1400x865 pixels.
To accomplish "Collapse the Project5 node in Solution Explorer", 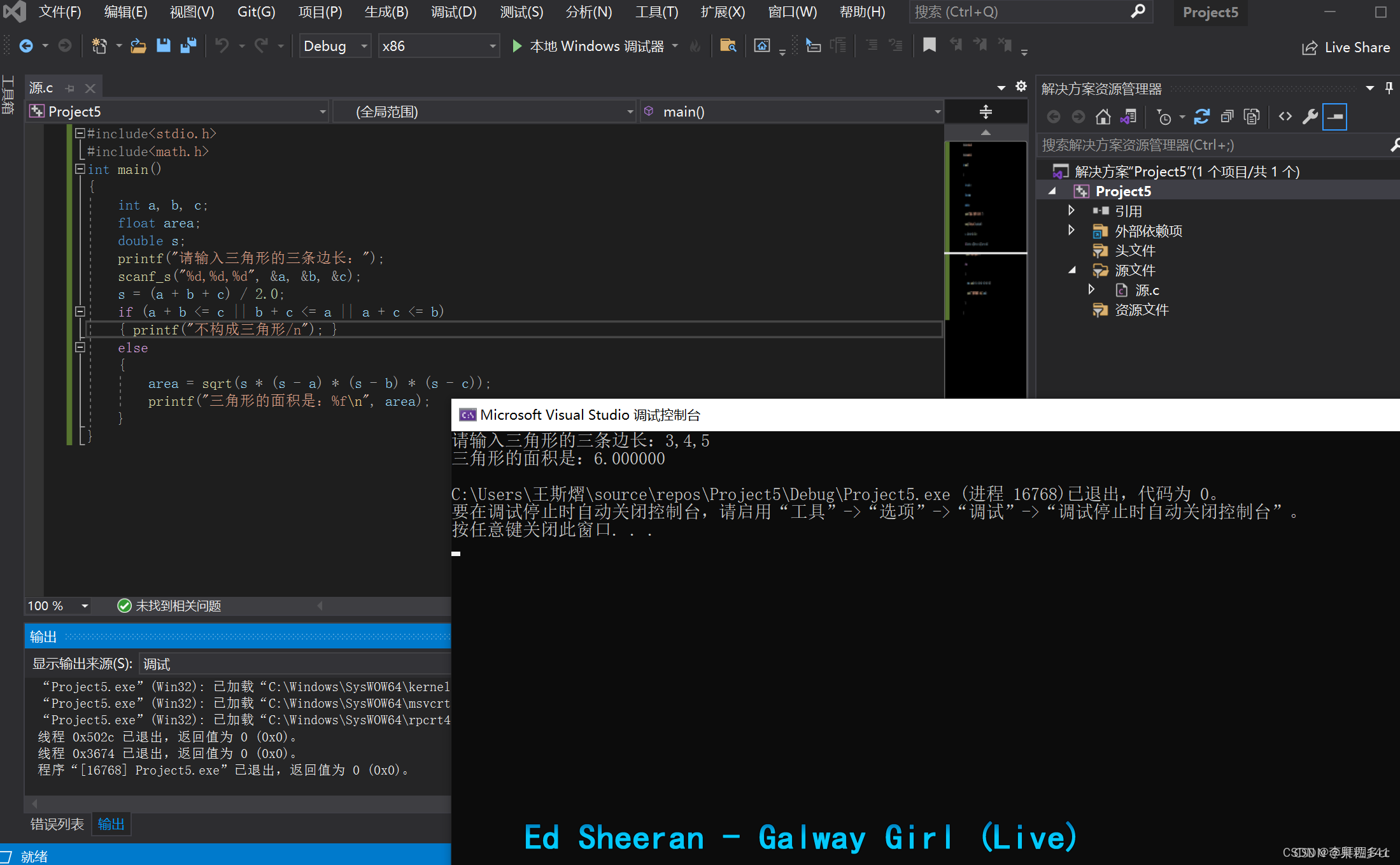I will coord(1052,191).
